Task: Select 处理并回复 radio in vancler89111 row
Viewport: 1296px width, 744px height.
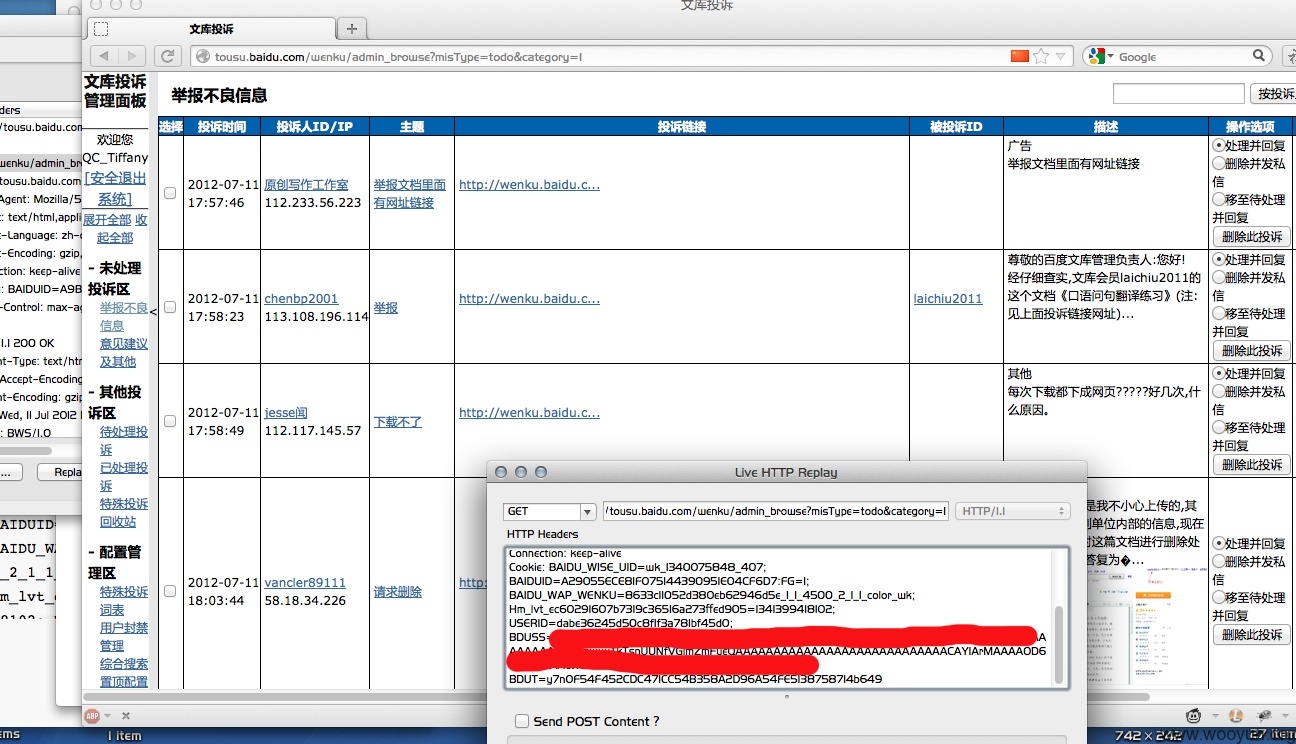Action: click(1218, 543)
